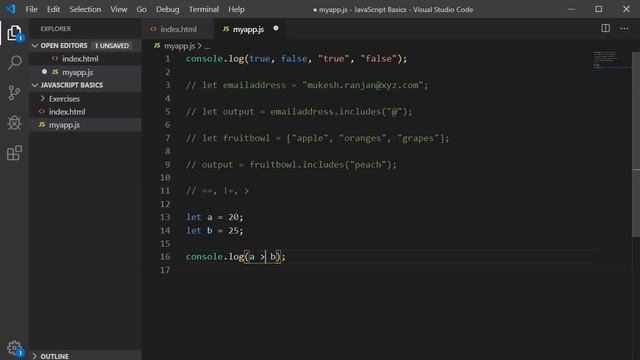
Task: Open index.html in the JavaScript Basics folder
Action: (86, 111)
